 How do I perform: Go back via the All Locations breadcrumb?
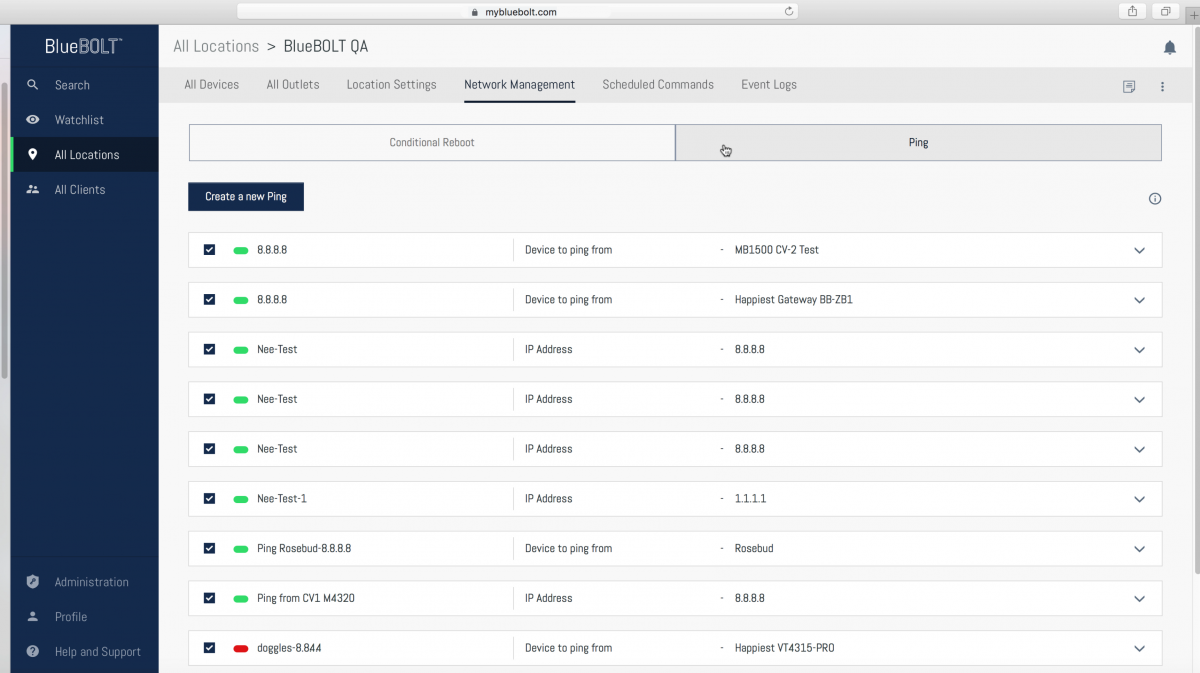(216, 46)
